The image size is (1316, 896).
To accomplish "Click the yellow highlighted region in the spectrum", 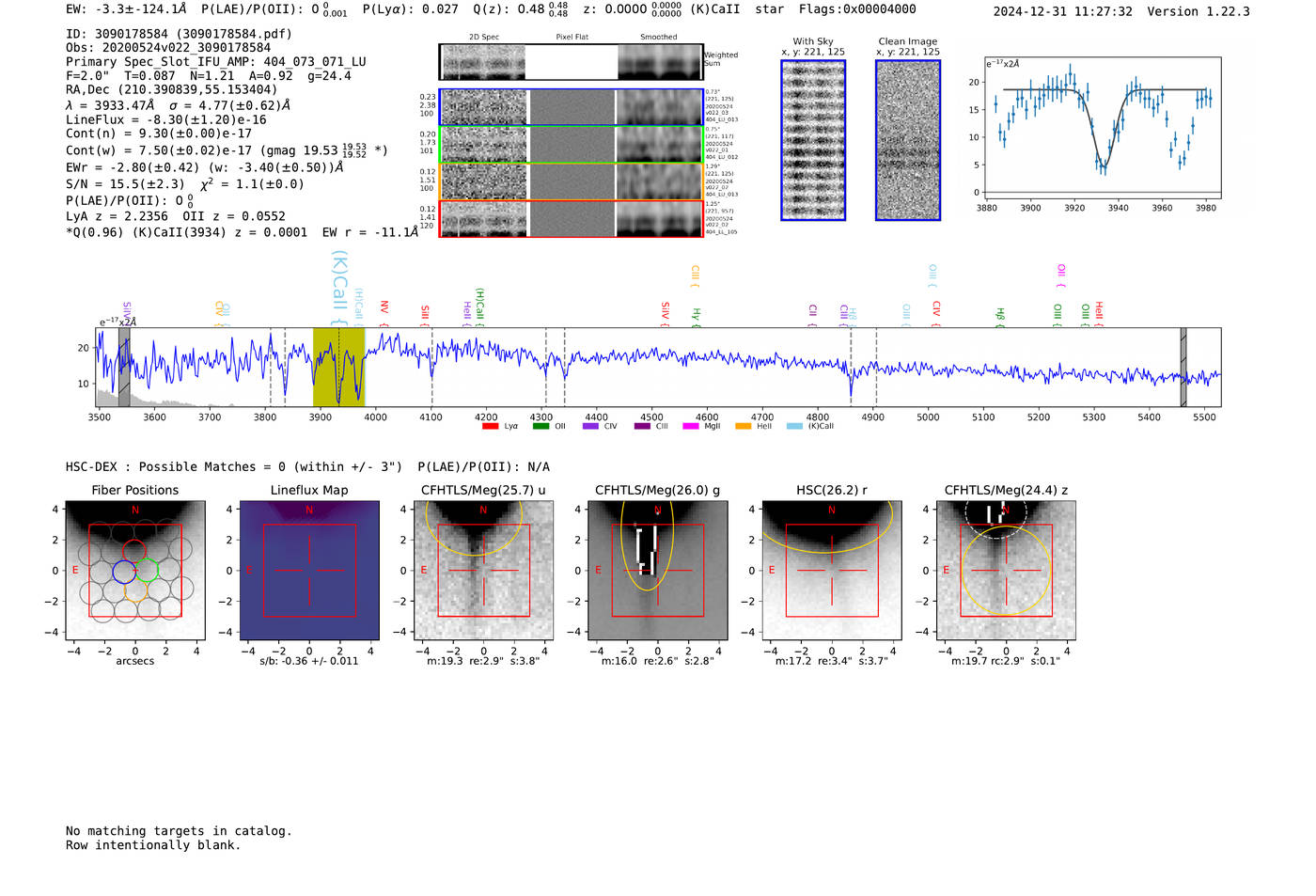I will pyautogui.click(x=338, y=367).
